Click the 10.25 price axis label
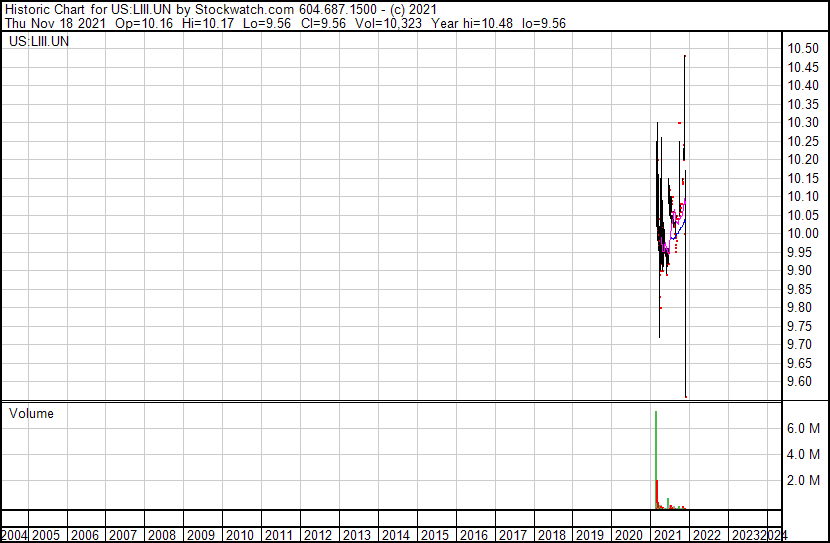 point(803,141)
